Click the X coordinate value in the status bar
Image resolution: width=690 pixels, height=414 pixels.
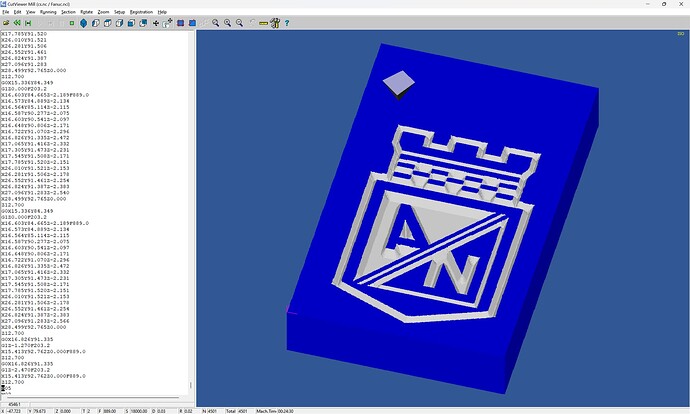14,411
